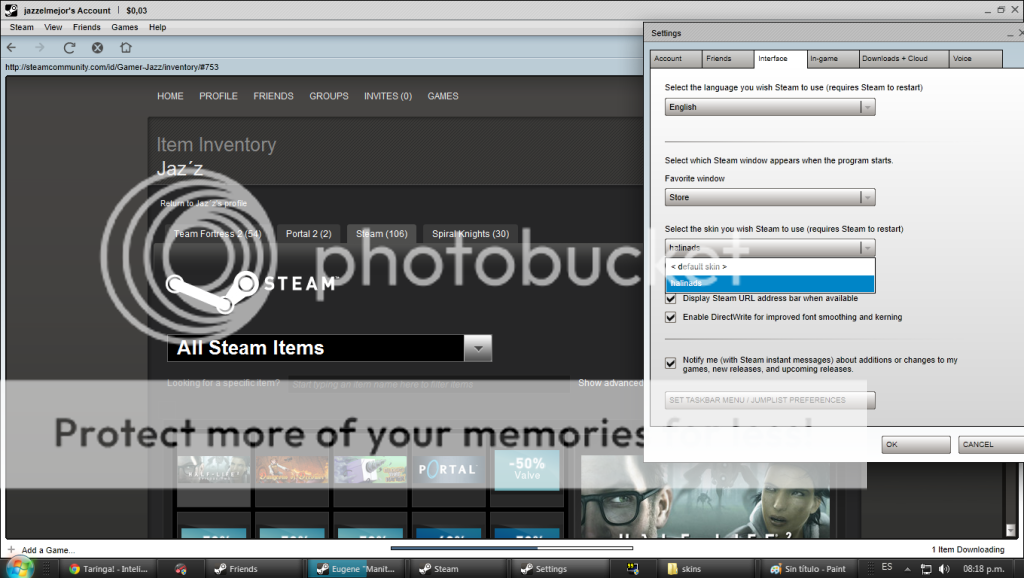Click Show advanced filter link
The width and height of the screenshot is (1024, 578).
[x=611, y=383]
